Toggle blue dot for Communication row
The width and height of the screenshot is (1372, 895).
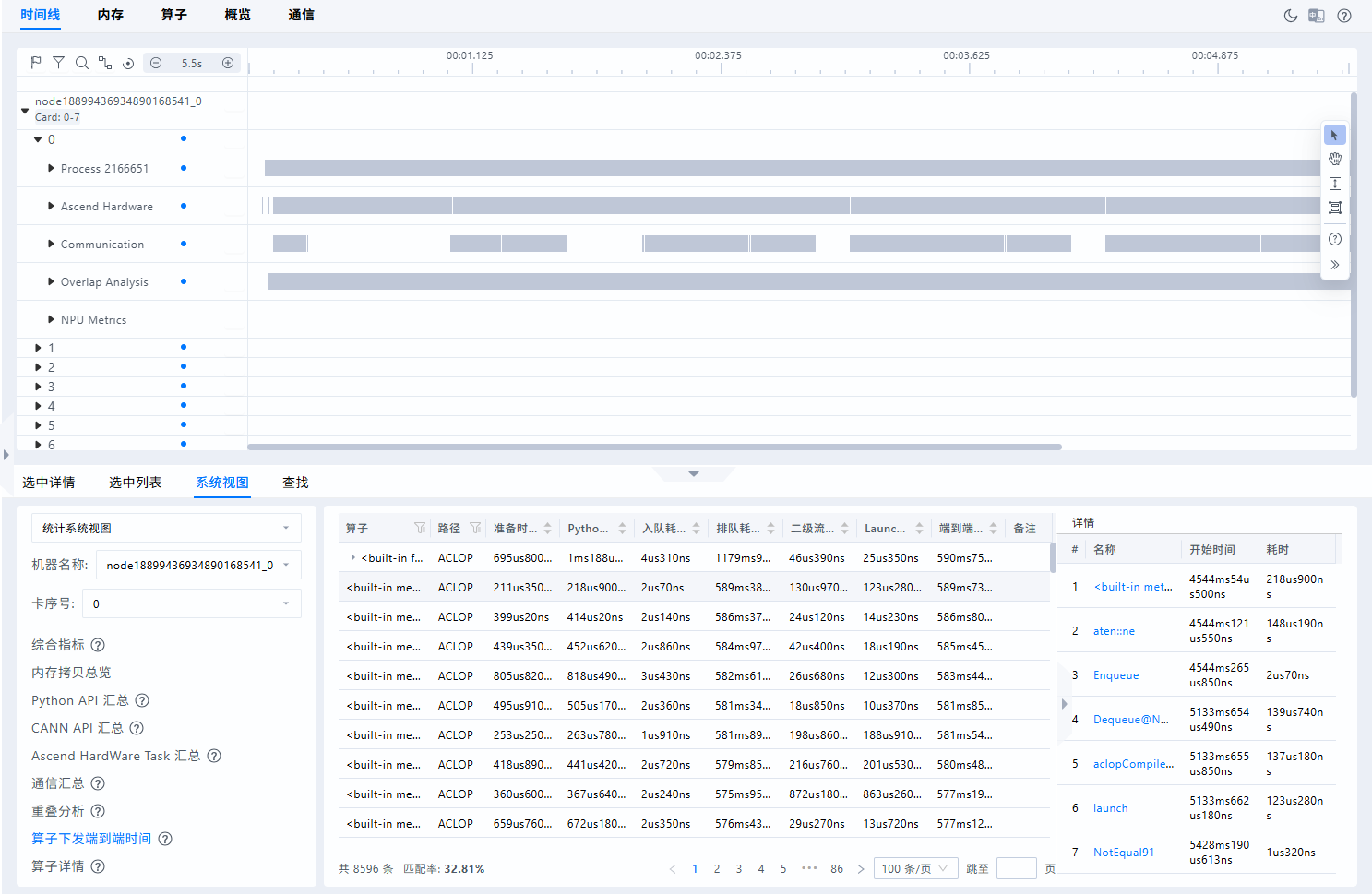184,244
